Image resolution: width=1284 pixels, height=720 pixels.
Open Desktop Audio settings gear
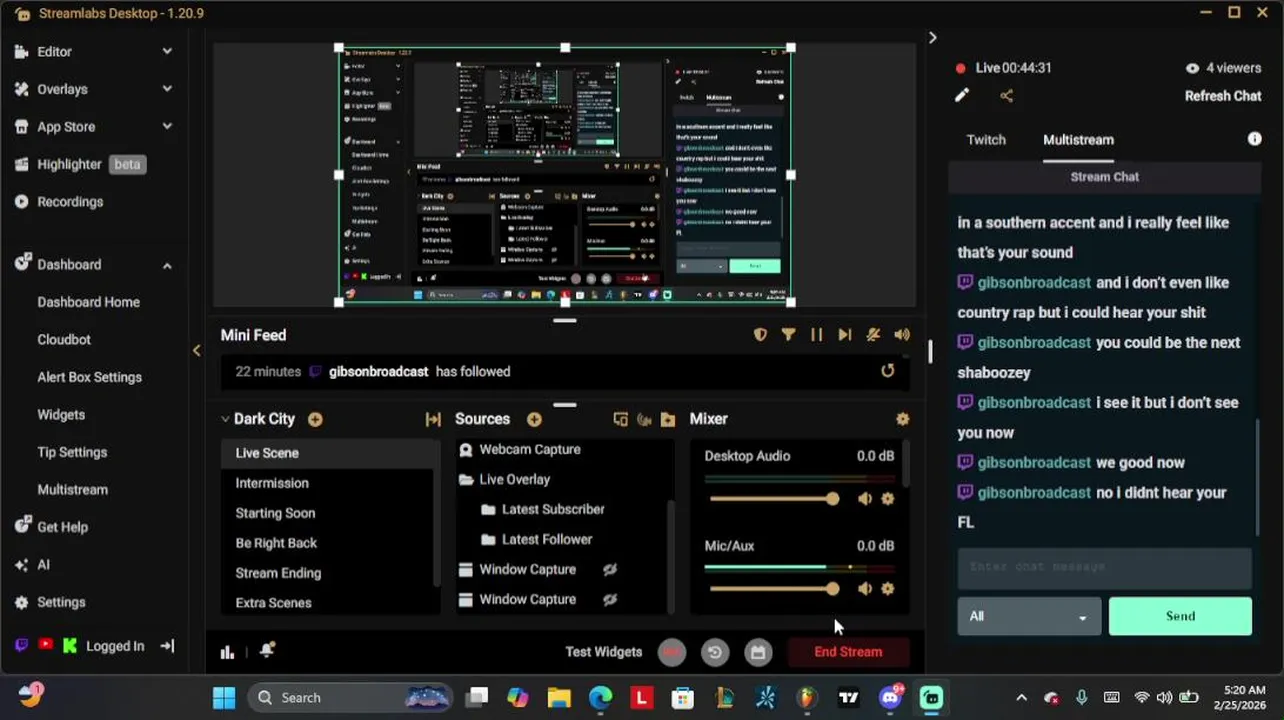(888, 499)
